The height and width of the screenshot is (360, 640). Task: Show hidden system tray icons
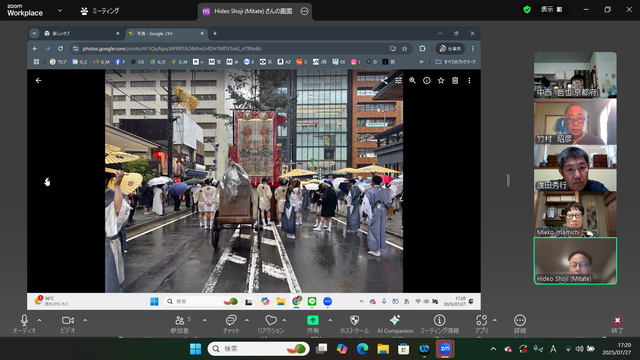coord(493,349)
